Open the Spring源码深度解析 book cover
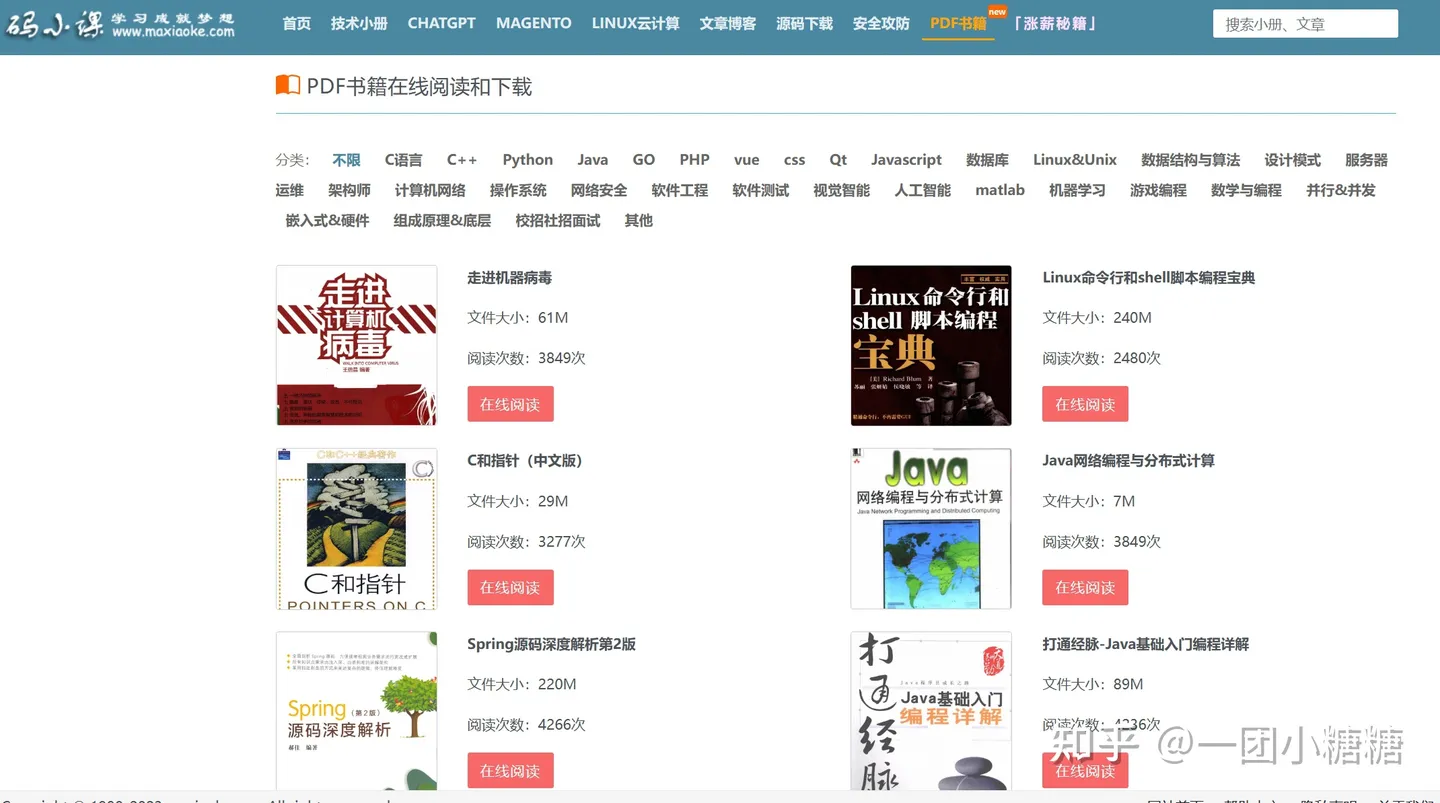 [x=357, y=711]
